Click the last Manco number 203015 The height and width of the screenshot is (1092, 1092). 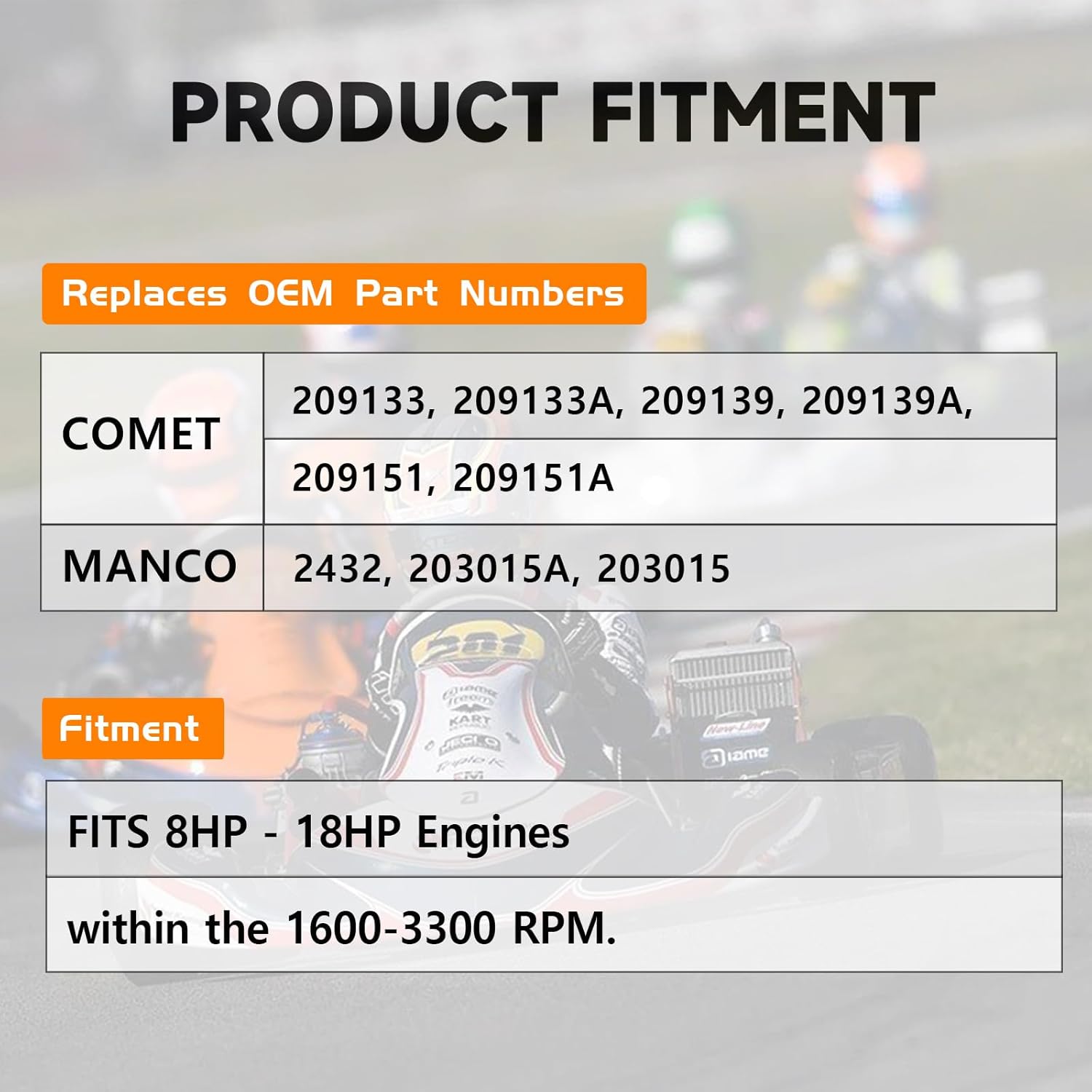(x=663, y=569)
